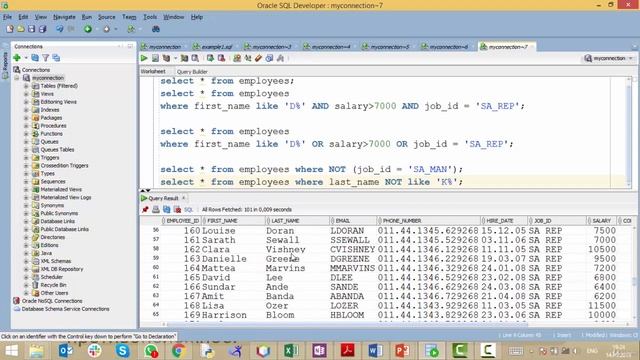Open Word from the Windows taskbar
Viewport: 640px width, 360px height.
pyautogui.click(x=375, y=351)
